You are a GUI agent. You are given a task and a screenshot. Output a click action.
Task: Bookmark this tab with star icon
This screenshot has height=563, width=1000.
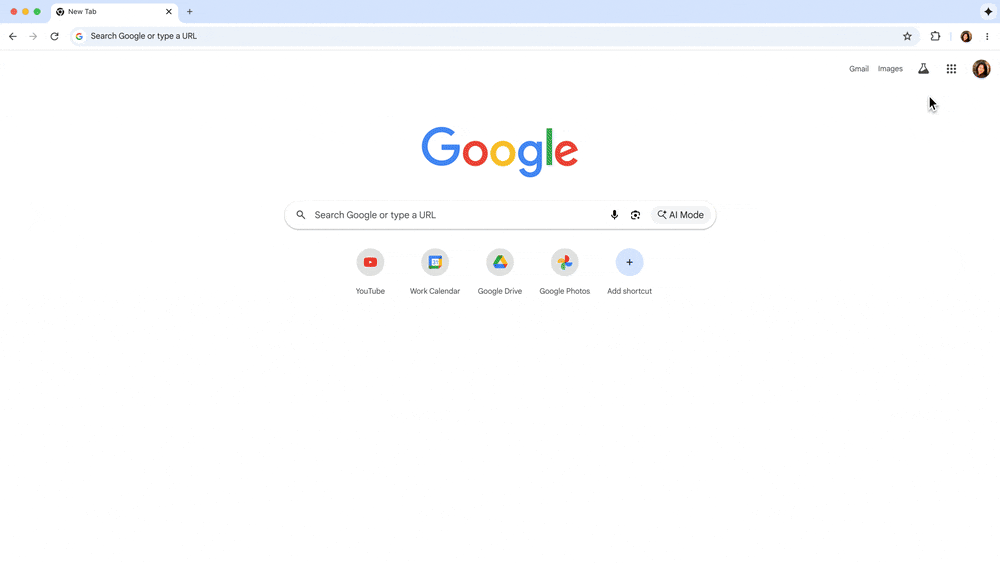coord(907,36)
